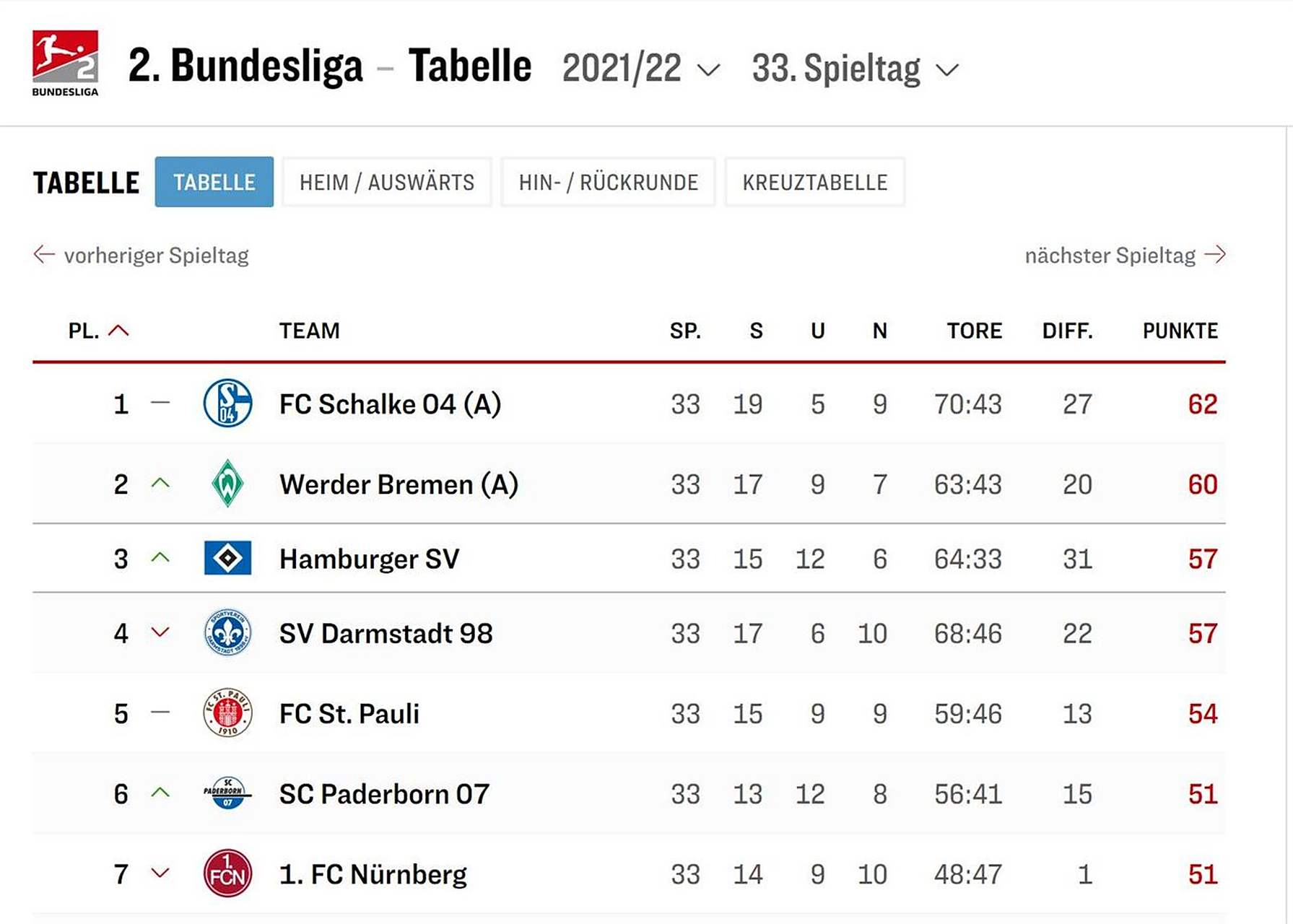The width and height of the screenshot is (1293, 924).
Task: Go to nächster Spieltag
Action: click(1125, 255)
